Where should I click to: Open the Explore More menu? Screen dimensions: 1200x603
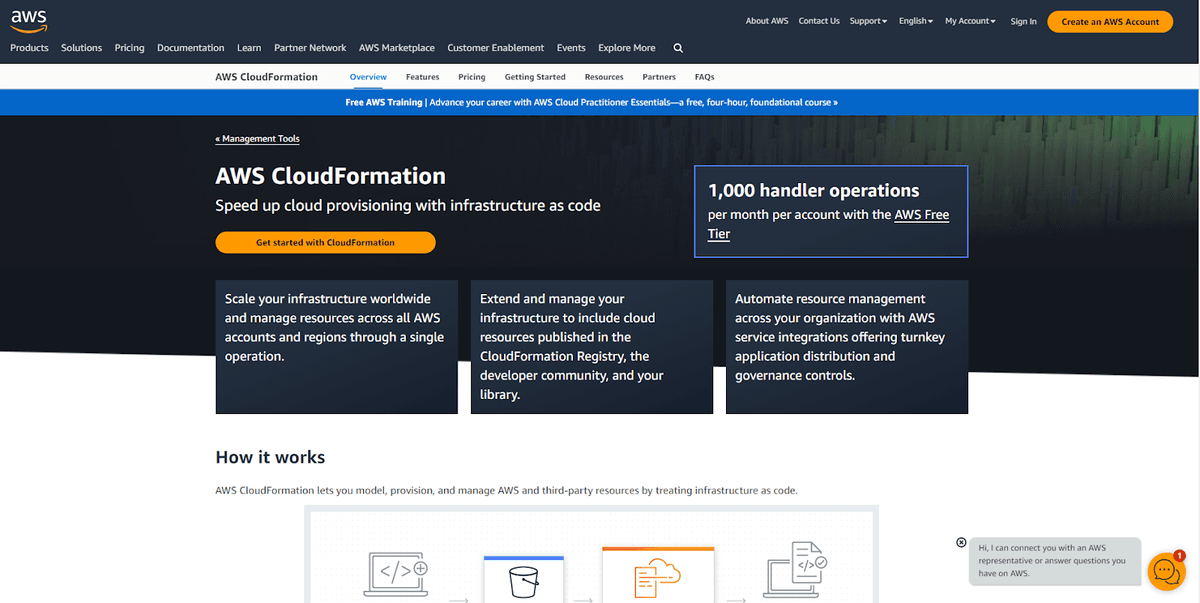click(627, 48)
